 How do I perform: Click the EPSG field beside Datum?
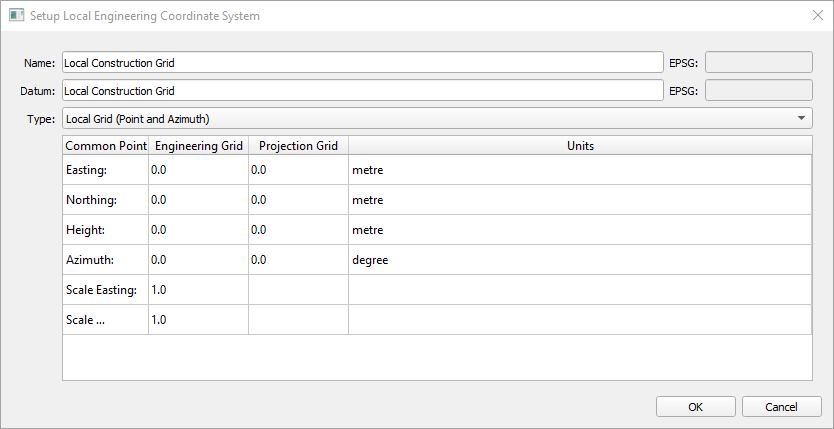pyautogui.click(x=758, y=91)
